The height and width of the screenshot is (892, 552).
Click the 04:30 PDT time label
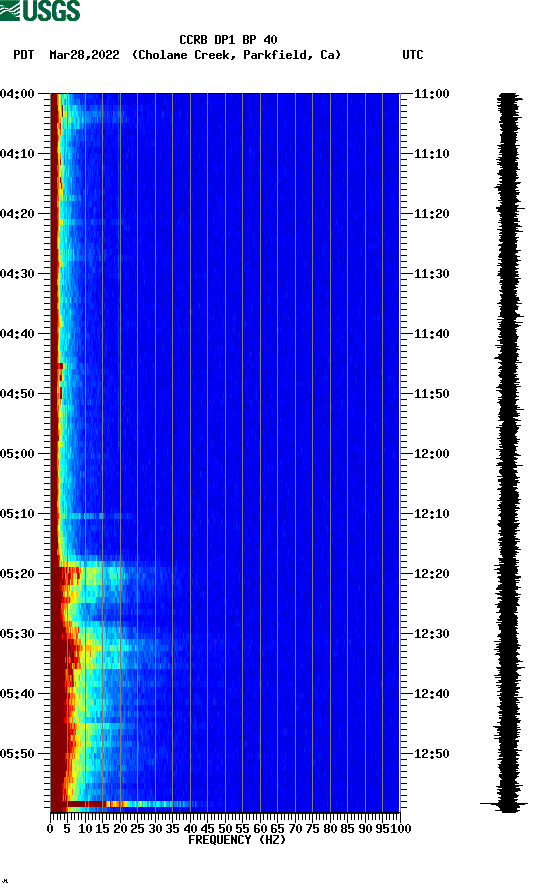[x=18, y=274]
